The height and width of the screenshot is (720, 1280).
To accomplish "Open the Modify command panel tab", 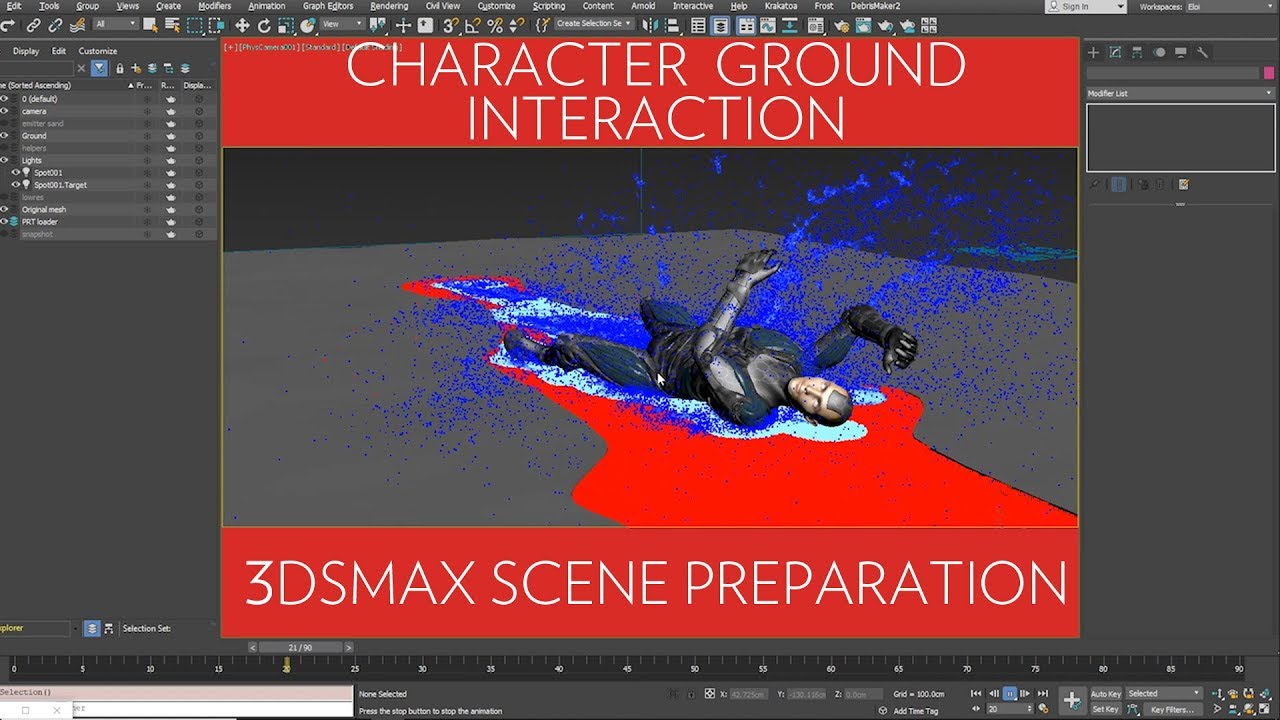I will [x=1115, y=52].
